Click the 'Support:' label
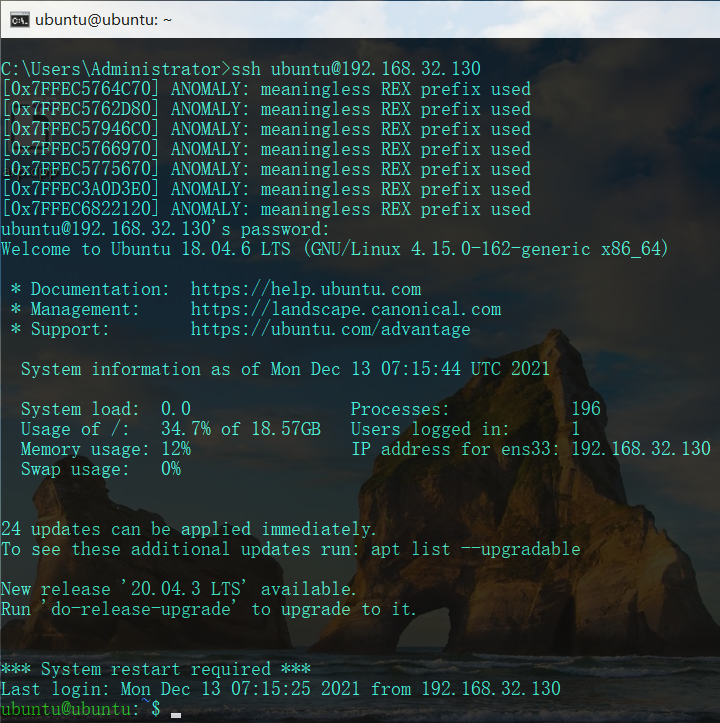720x723 pixels. [x=70, y=329]
